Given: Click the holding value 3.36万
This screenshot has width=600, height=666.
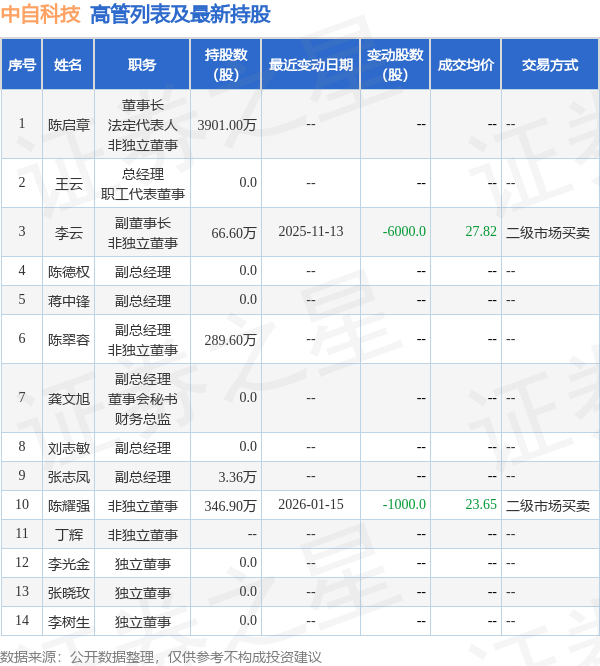Looking at the screenshot, I should point(237,477).
